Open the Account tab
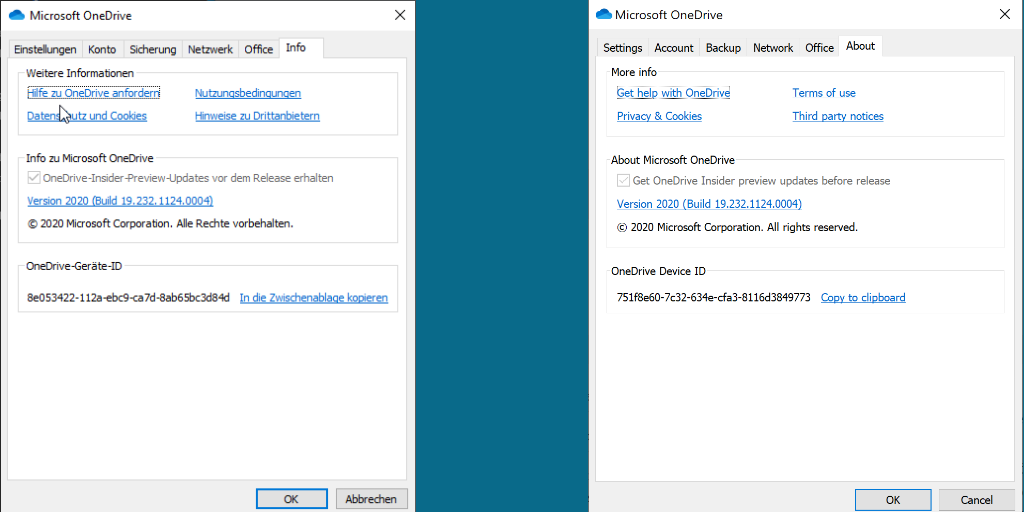The image size is (1024, 512). [673, 48]
